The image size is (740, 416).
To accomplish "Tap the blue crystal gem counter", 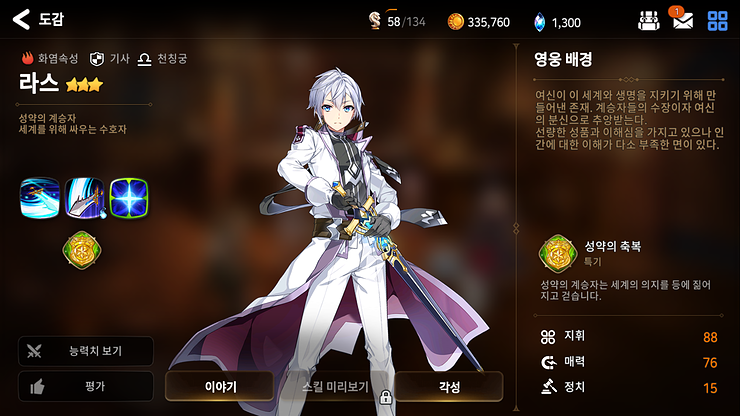I will click(x=557, y=22).
